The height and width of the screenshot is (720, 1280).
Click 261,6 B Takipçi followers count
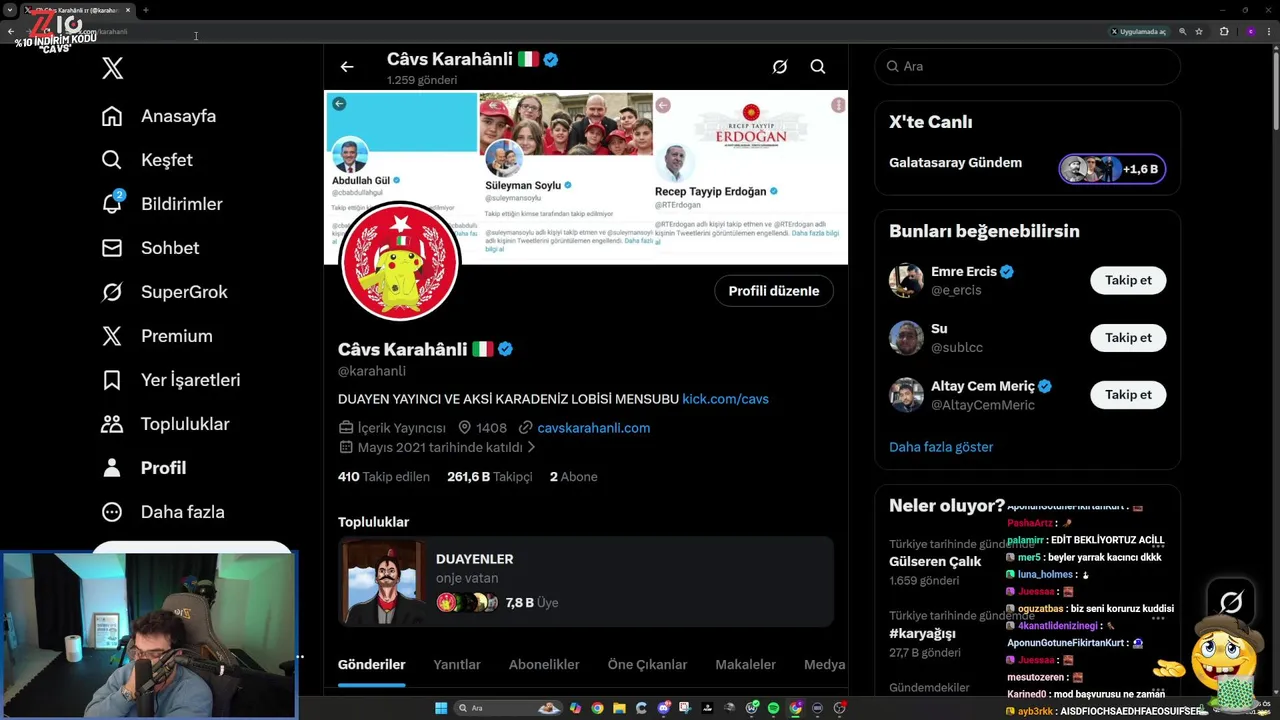490,477
